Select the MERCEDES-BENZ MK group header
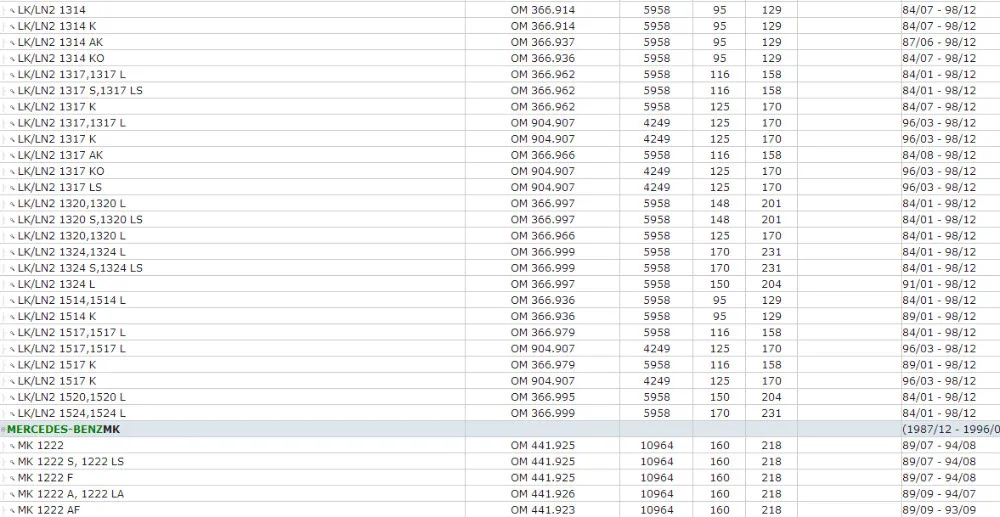1000x517 pixels. click(x=500, y=429)
